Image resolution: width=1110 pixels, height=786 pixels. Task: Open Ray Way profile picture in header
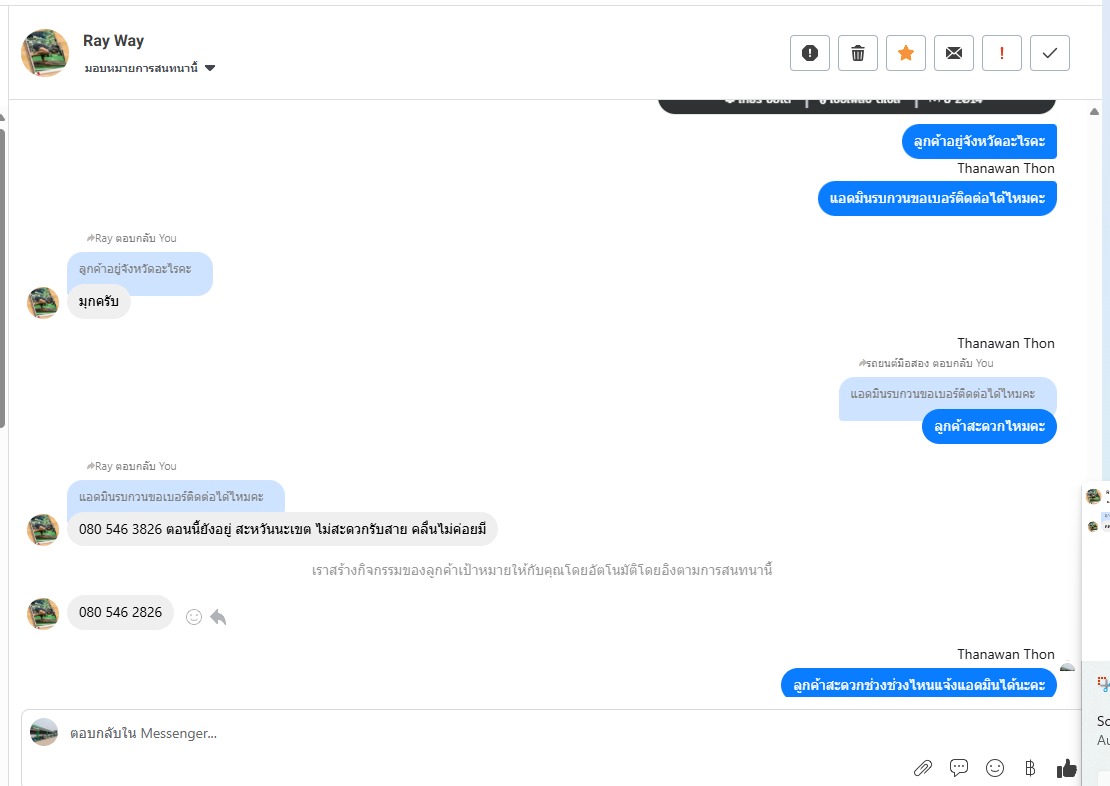pos(45,53)
